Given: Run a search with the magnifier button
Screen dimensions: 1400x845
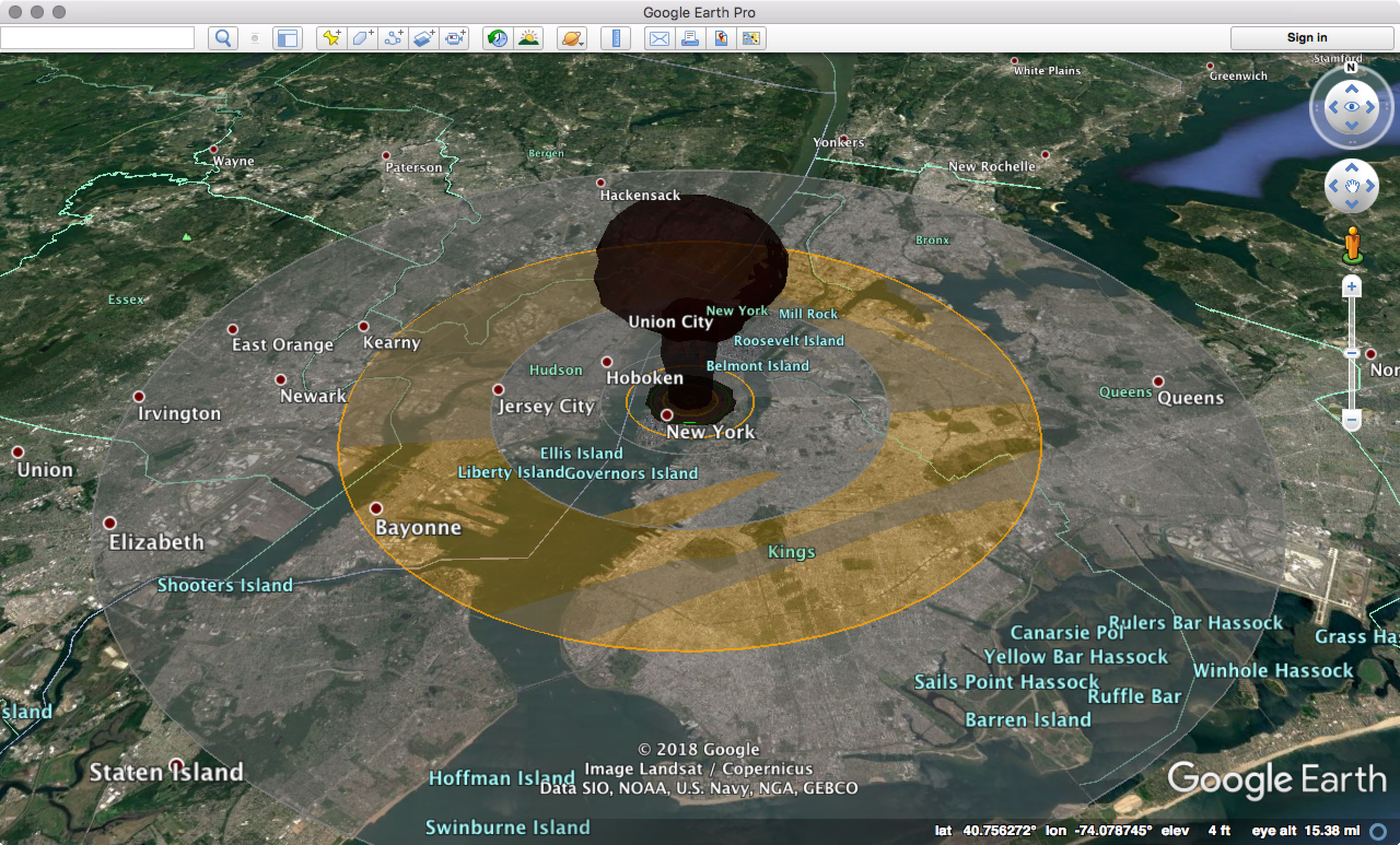Looking at the screenshot, I should click(x=224, y=39).
